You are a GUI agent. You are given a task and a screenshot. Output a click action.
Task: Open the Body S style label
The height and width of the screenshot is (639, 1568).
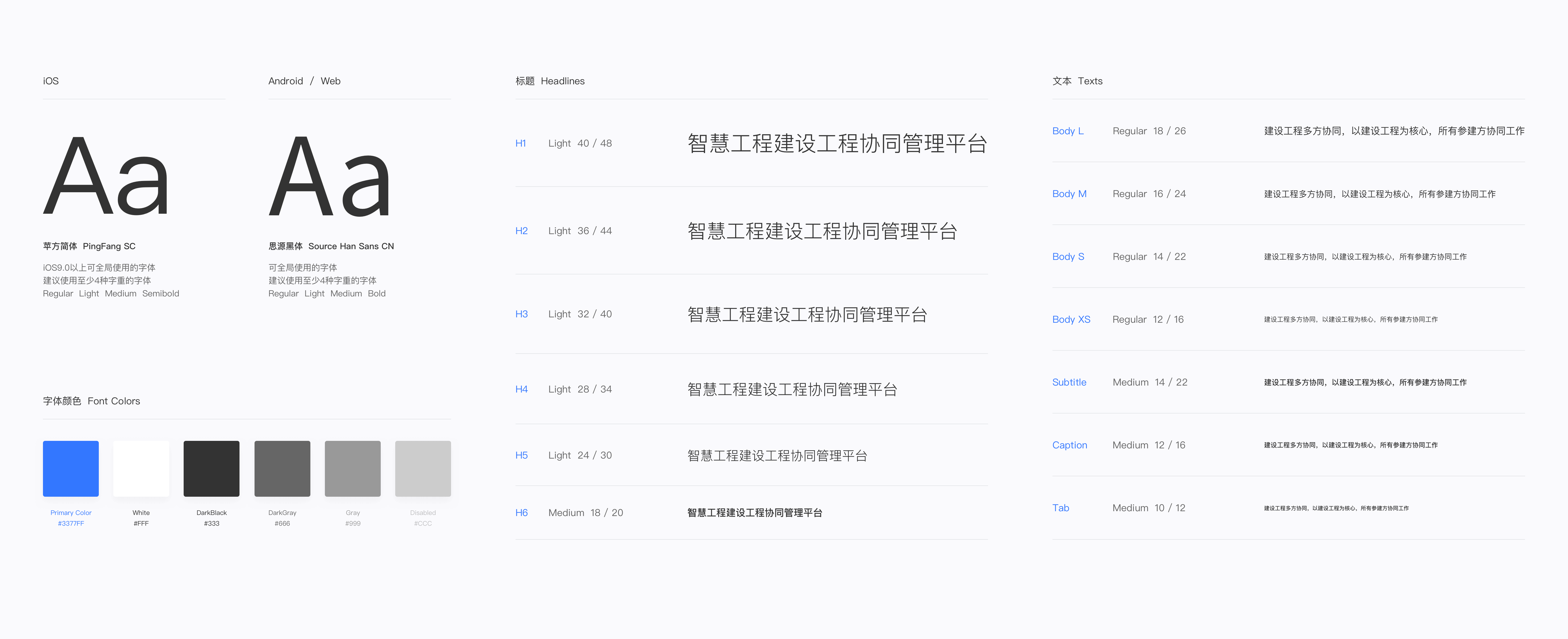tap(1068, 257)
